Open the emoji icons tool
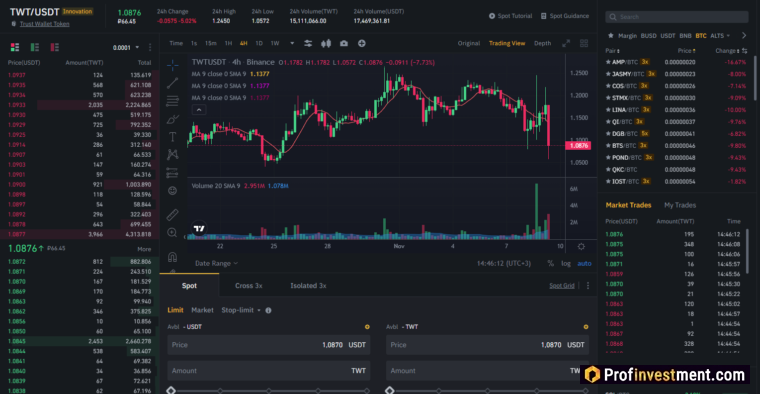 172,190
